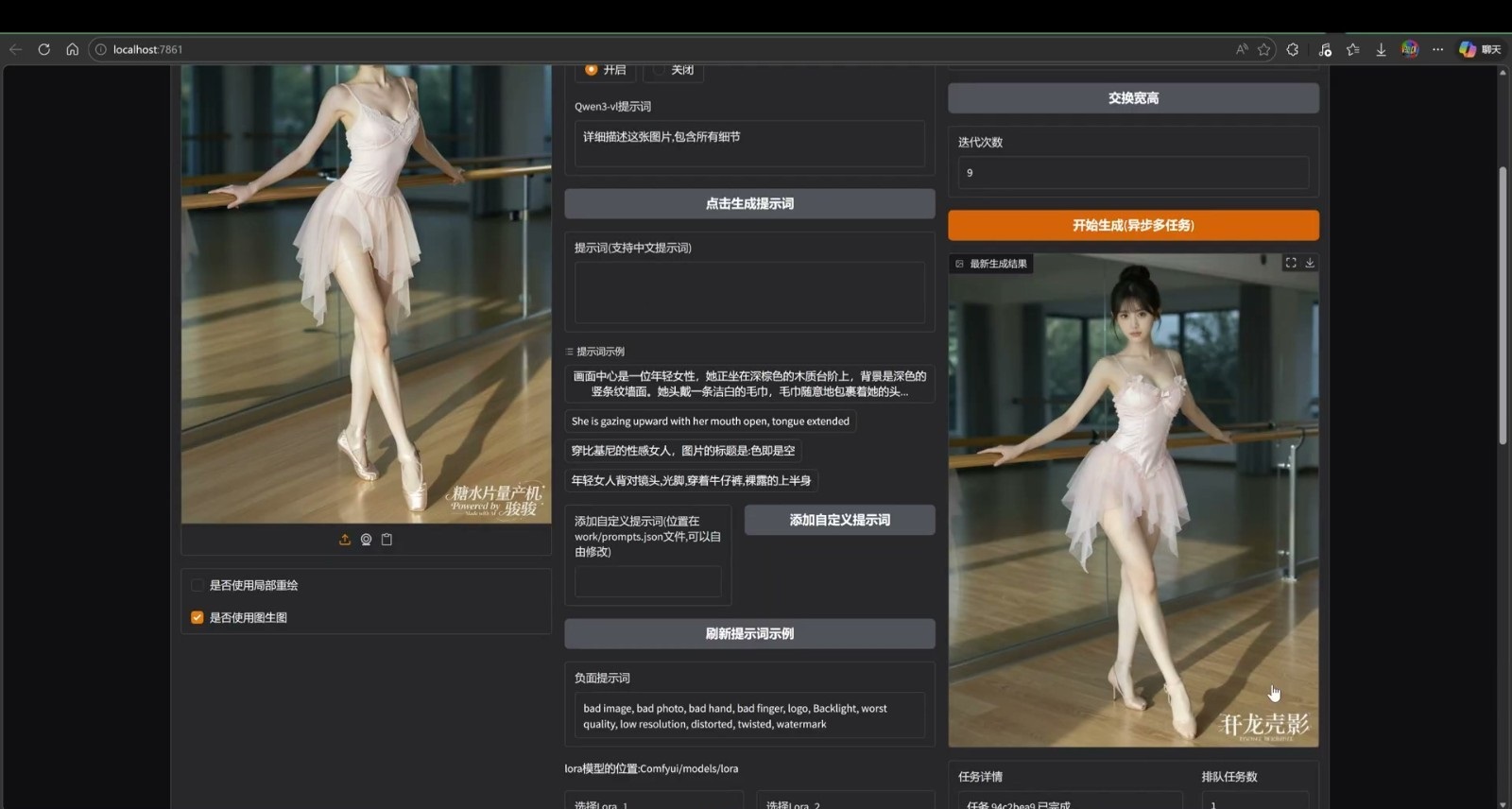Screen dimensions: 1512x809
Task: Click the clipboard paste icon below the input photo
Action: tap(387, 540)
